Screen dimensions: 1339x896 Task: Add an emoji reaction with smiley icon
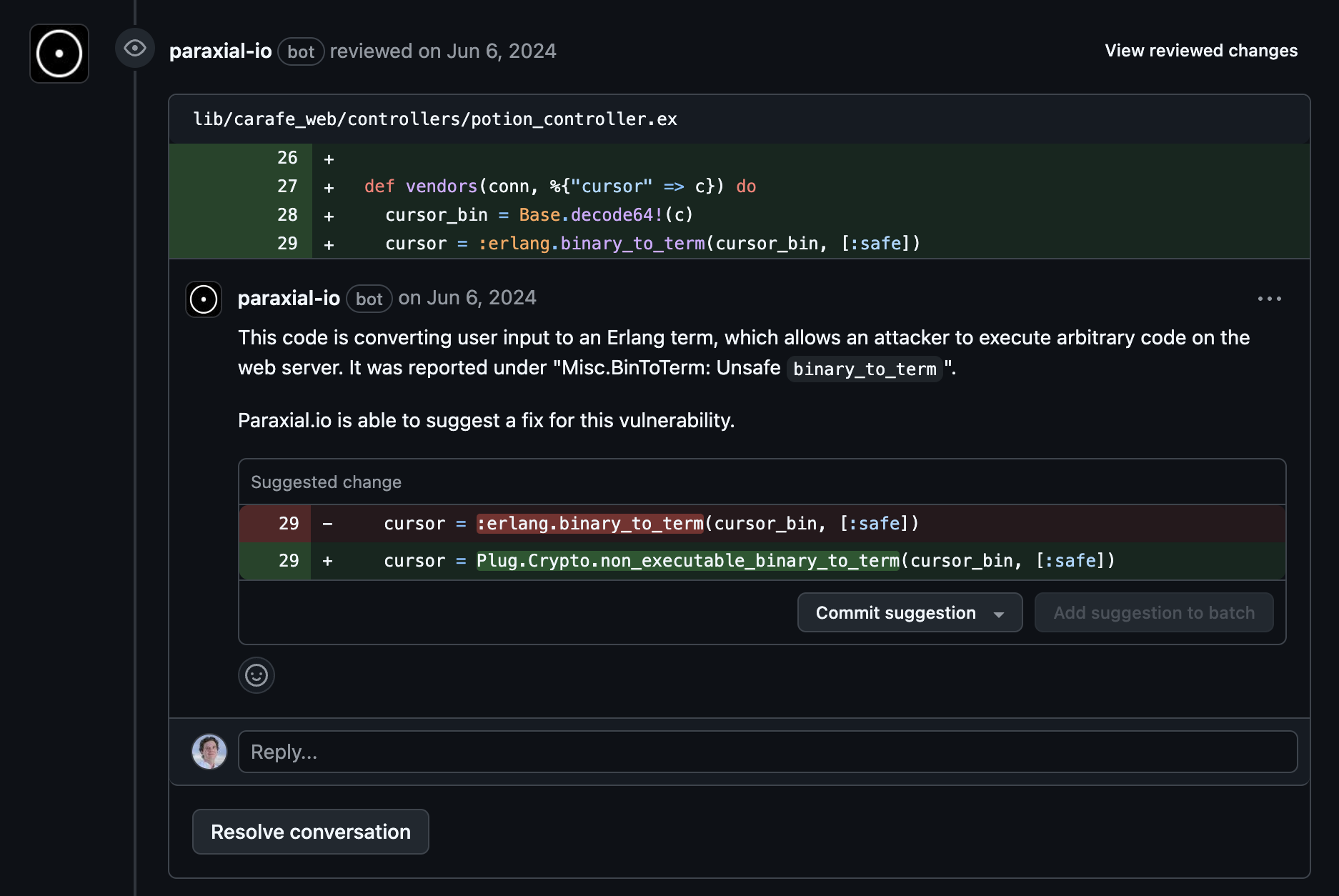point(257,675)
